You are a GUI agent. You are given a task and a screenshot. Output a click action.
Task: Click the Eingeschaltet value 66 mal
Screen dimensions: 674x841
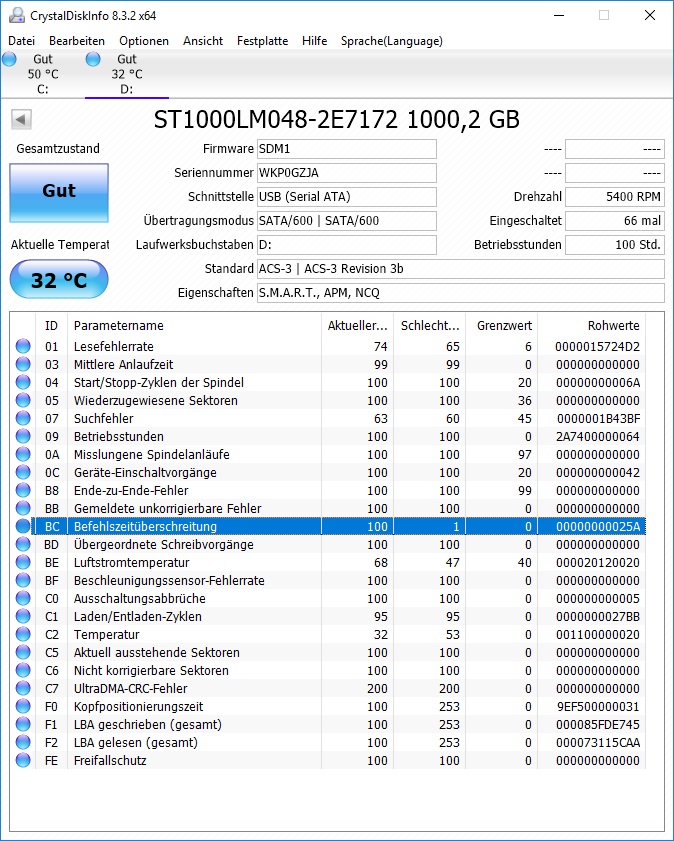614,220
